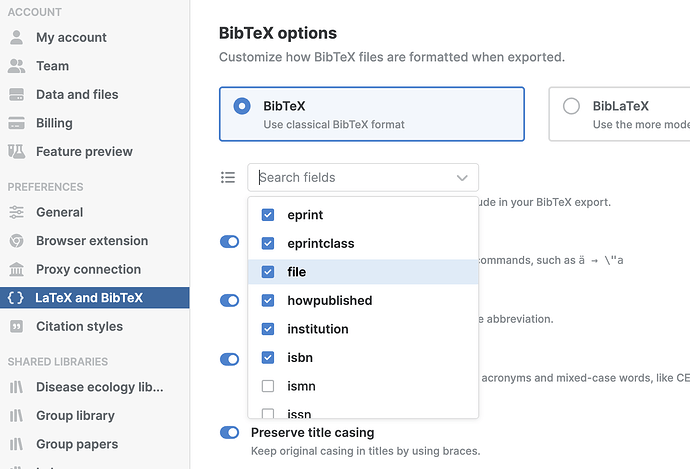Screen dimensions: 690x469
Task: Toggle the journal abbreviation switch
Action: tap(229, 300)
